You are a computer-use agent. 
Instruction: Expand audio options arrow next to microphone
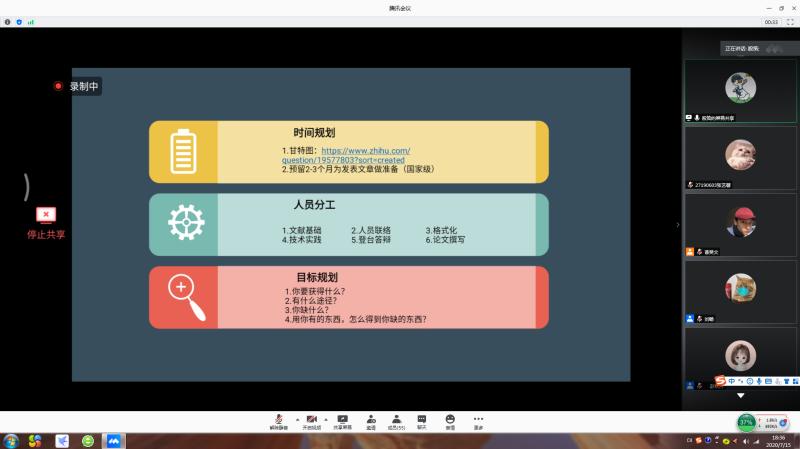295,418
